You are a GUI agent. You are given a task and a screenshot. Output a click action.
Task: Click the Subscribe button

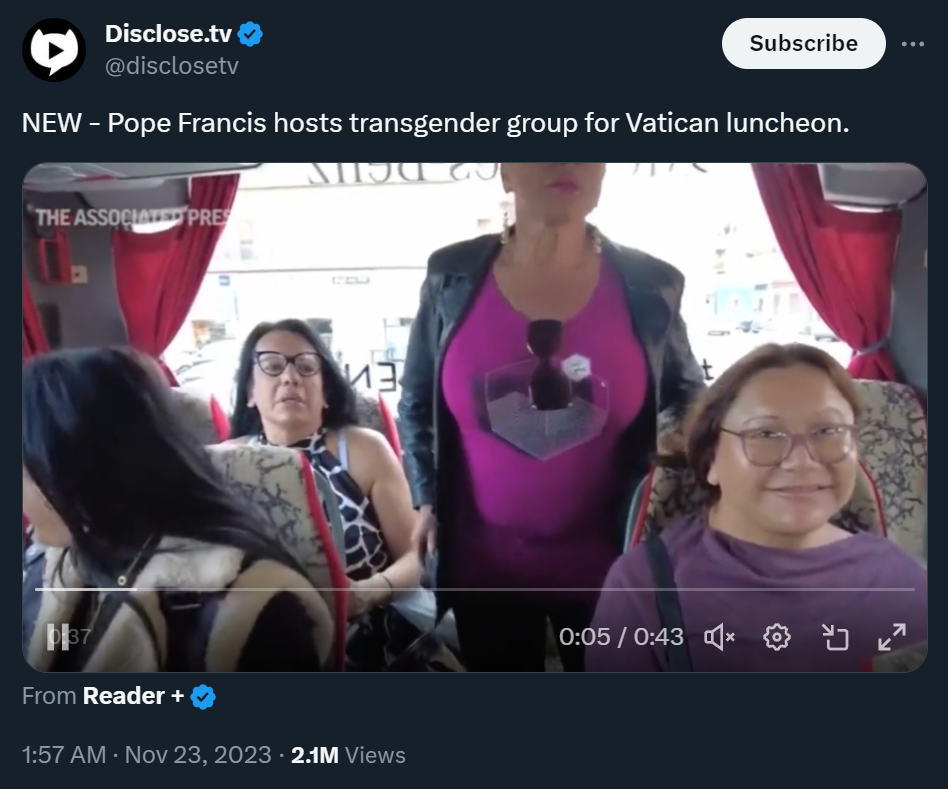tap(803, 44)
